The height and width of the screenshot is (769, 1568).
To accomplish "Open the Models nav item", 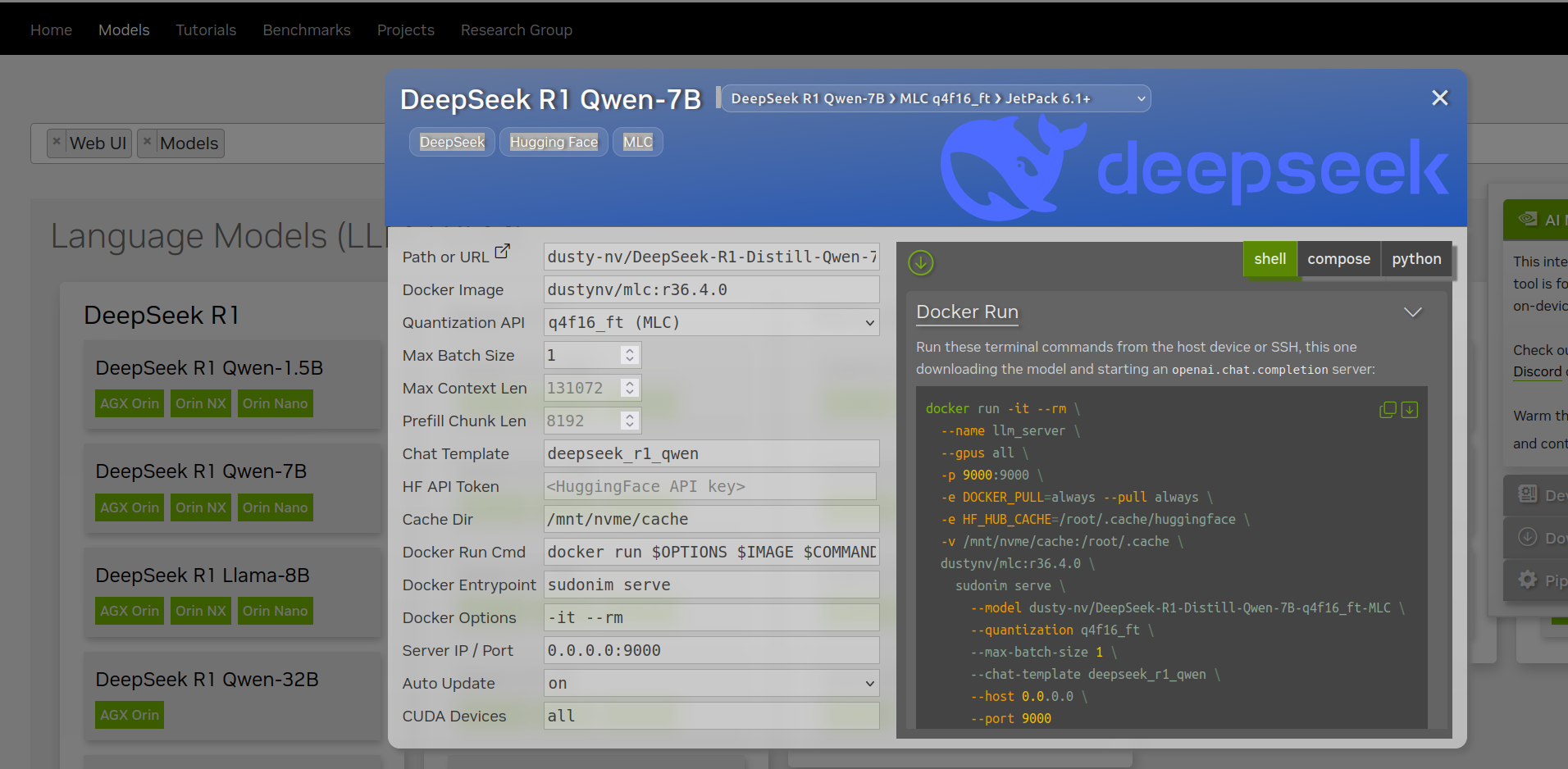I will coord(124,30).
